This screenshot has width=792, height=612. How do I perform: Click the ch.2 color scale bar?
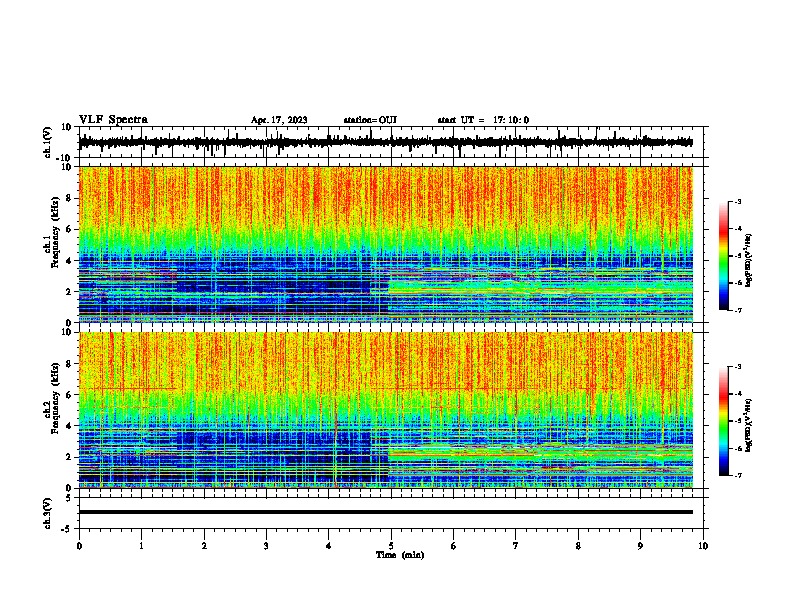point(723,421)
